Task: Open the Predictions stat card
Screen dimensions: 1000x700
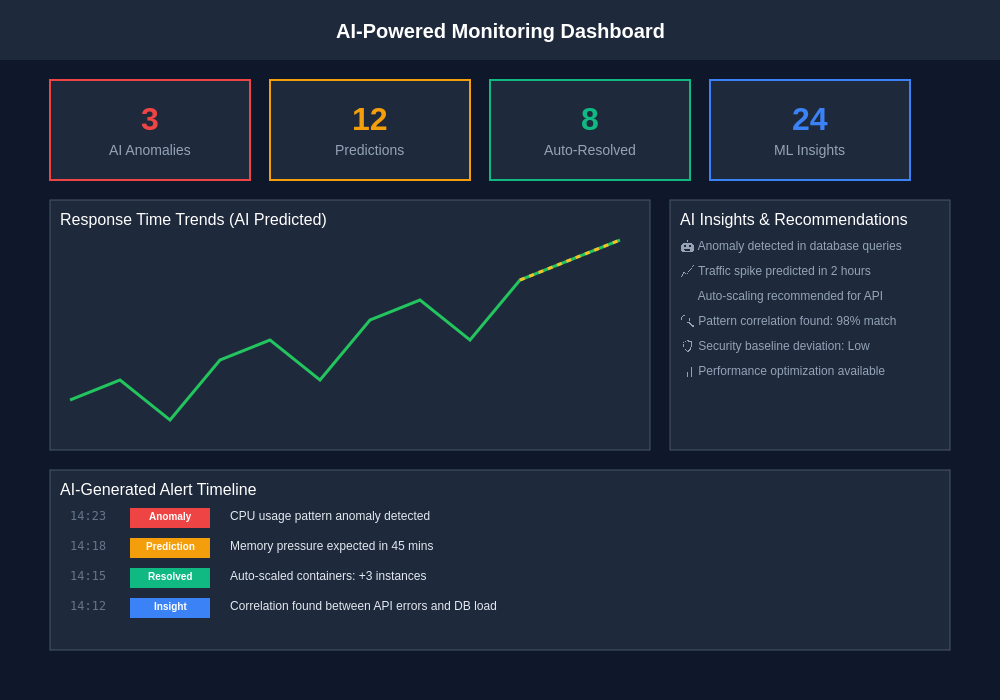Action: coord(370,130)
